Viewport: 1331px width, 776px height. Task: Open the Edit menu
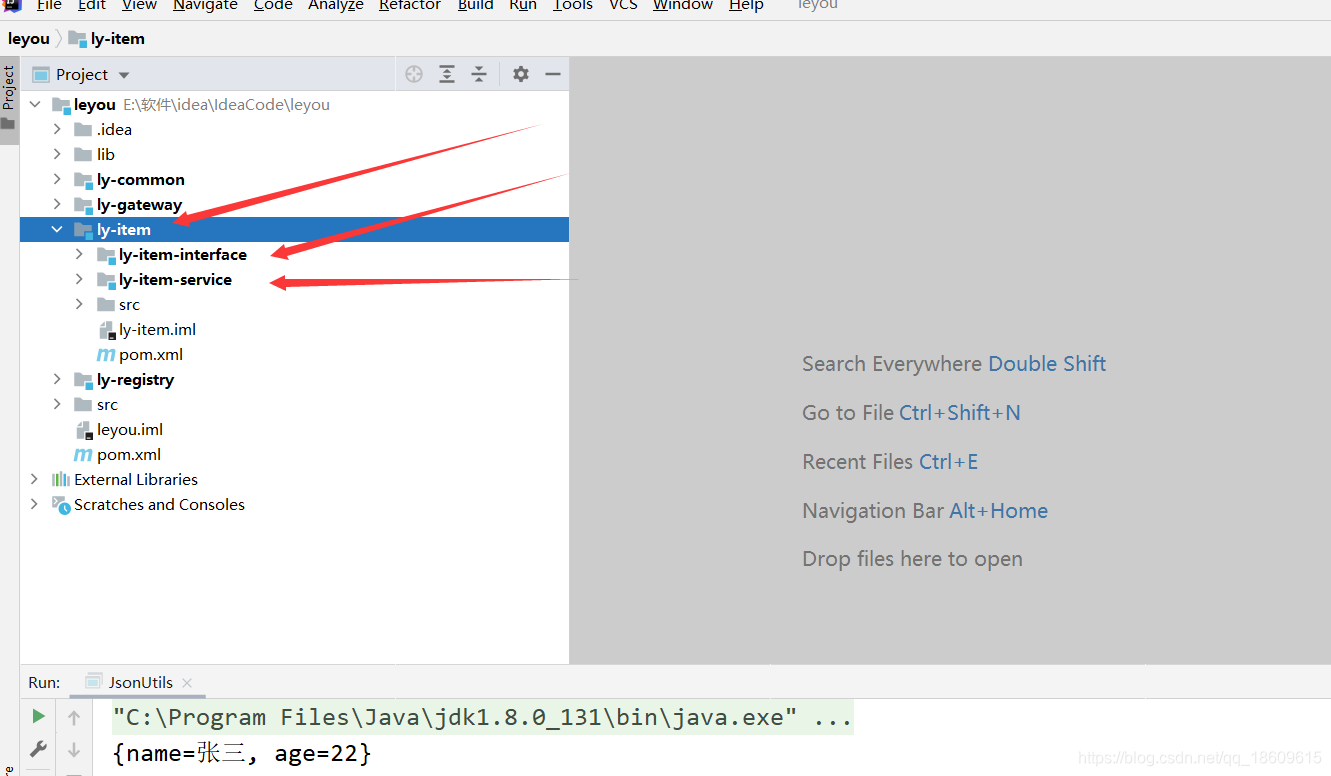pos(92,5)
